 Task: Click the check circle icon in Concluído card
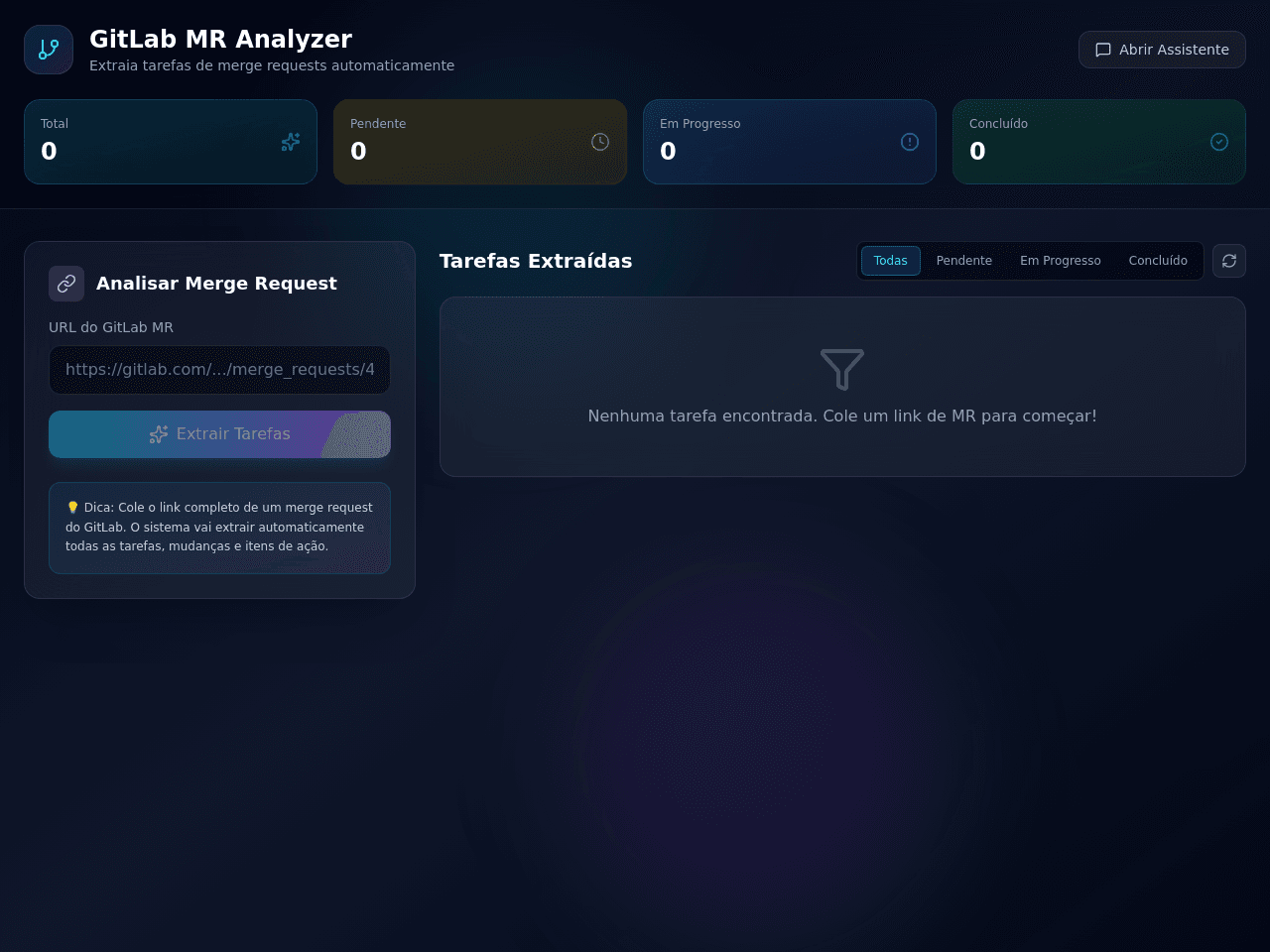[x=1219, y=142]
